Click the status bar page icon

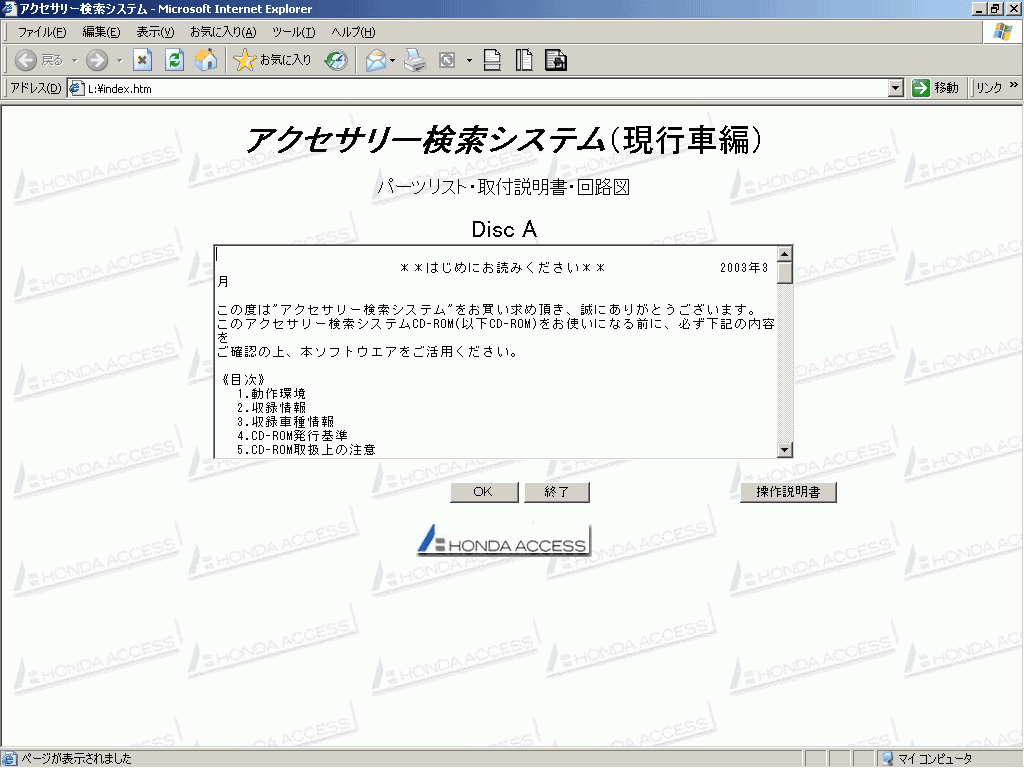point(9,758)
